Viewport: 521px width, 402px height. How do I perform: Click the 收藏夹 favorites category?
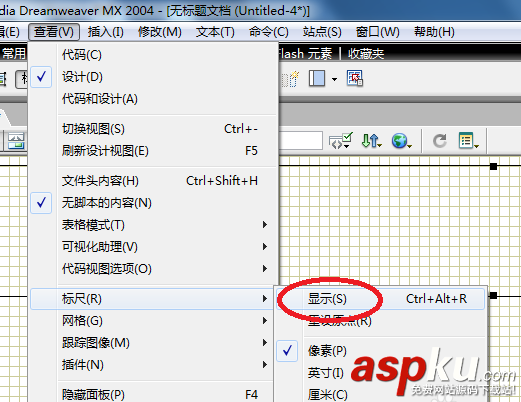point(366,54)
